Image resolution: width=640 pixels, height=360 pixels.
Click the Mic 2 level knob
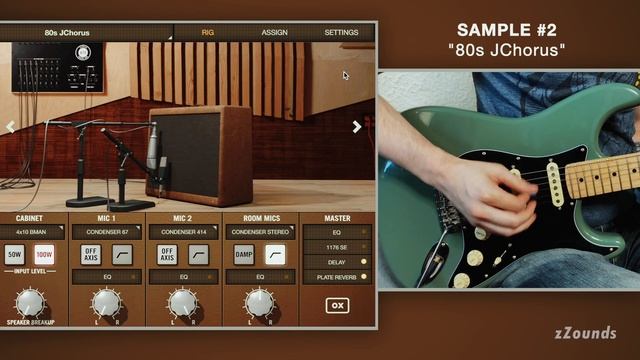tap(183, 303)
